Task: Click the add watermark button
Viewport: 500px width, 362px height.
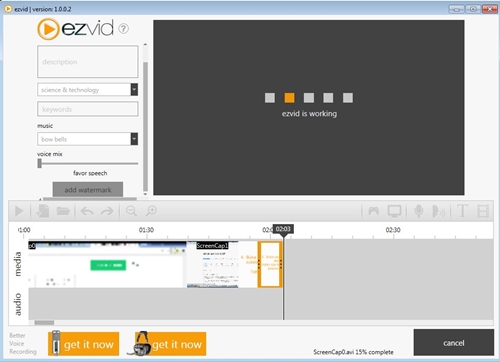Action: click(88, 190)
